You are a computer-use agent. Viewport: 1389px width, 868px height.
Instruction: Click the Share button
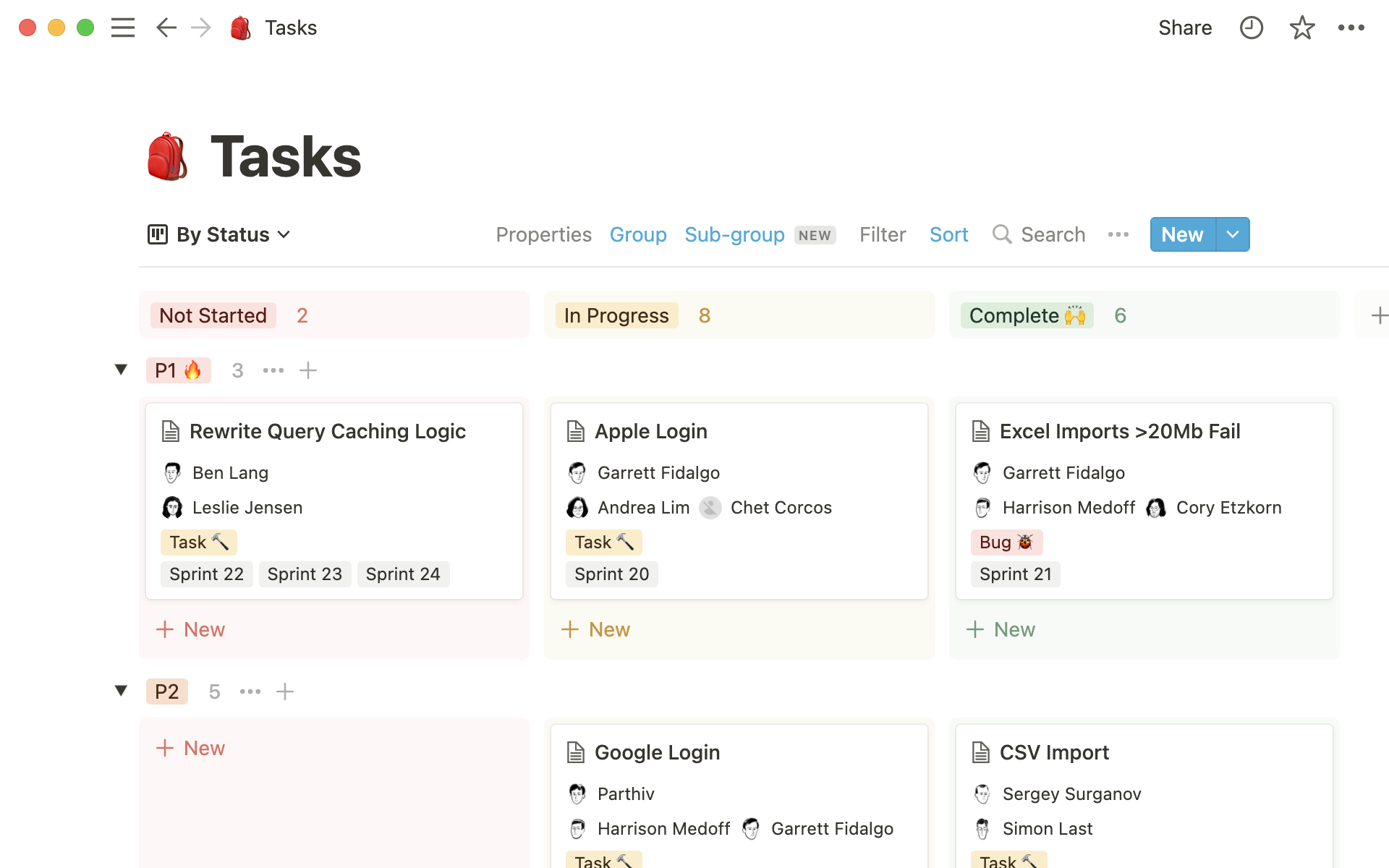tap(1184, 27)
